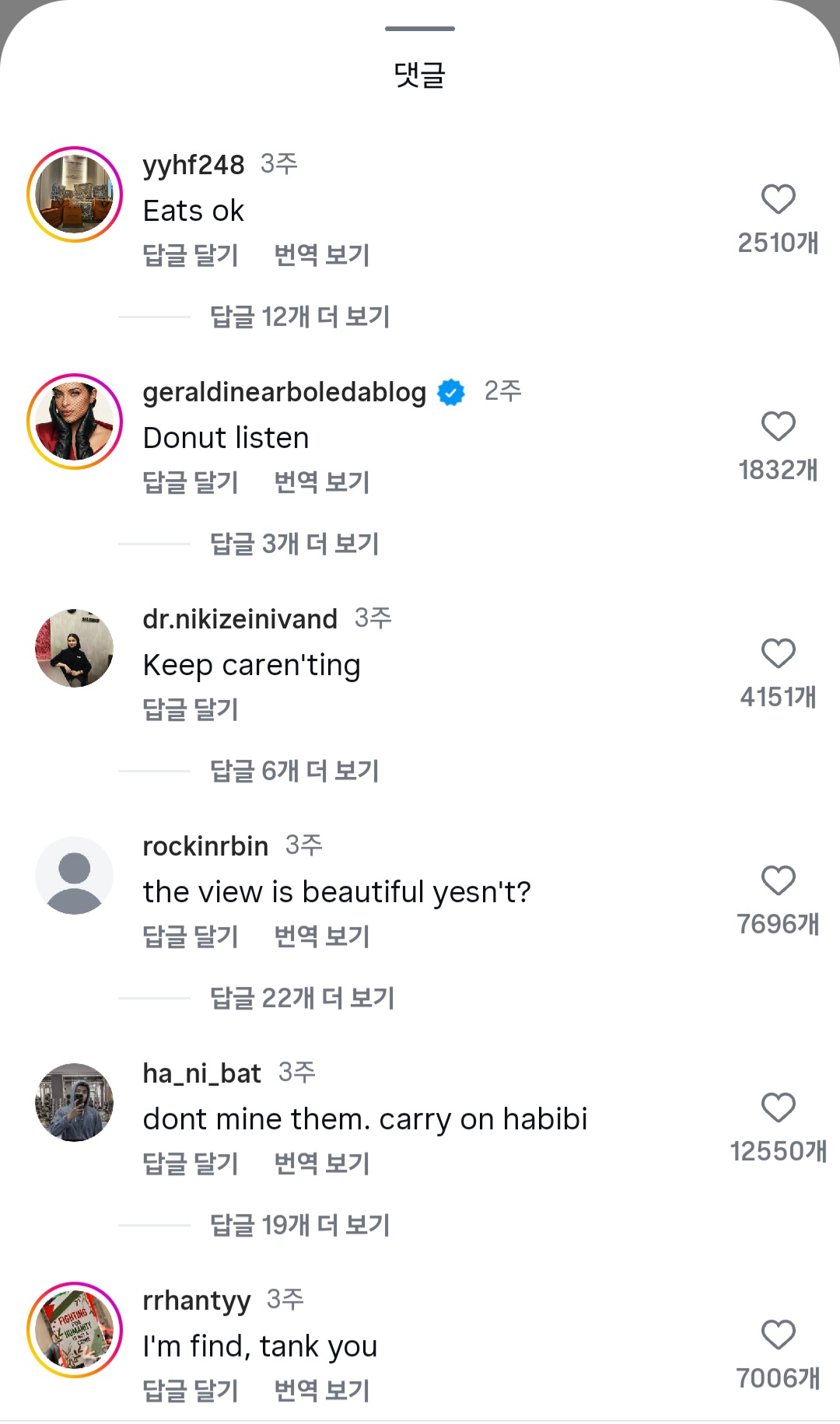840x1424 pixels.
Task: Tap heart on "Keep caren'ting" comment
Action: (x=778, y=654)
